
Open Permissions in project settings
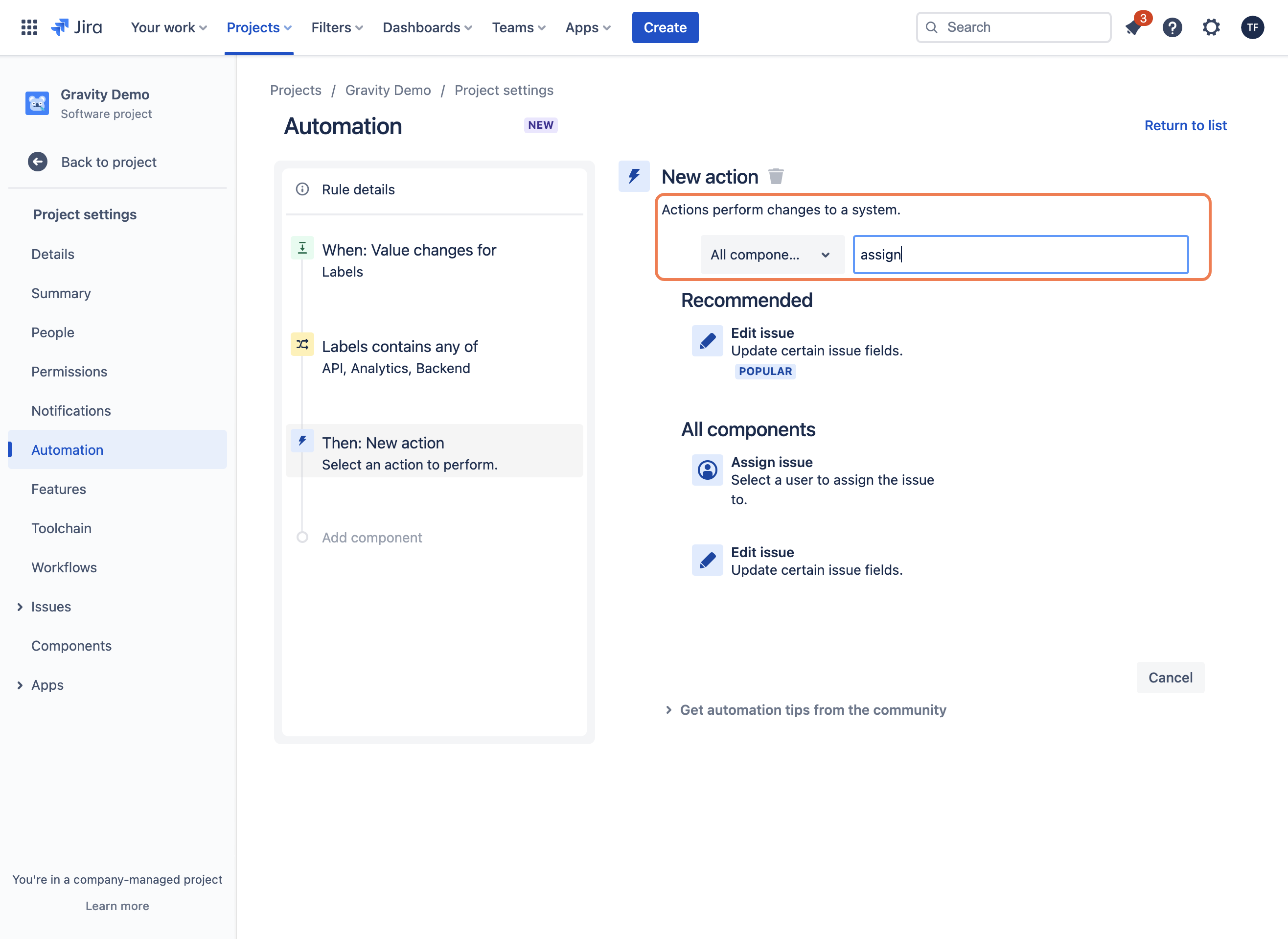[x=69, y=372]
